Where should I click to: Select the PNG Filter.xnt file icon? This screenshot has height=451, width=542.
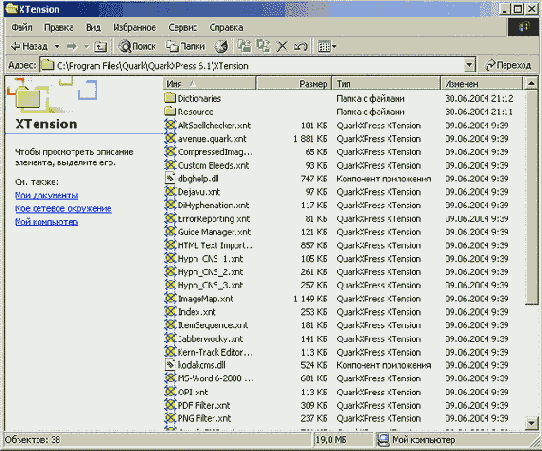170,418
